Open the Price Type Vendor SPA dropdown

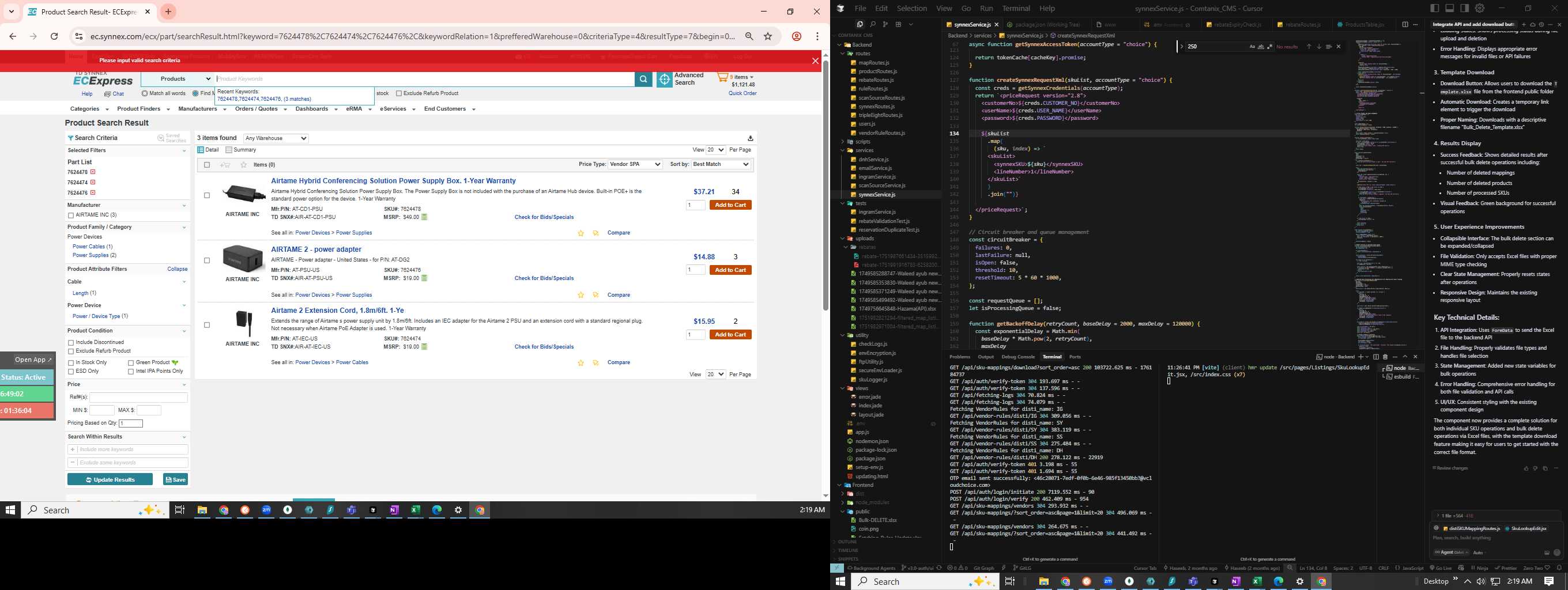click(635, 164)
